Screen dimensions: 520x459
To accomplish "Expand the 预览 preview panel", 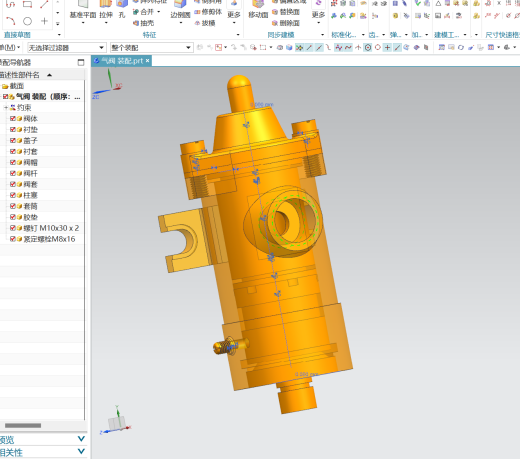I will [81, 439].
